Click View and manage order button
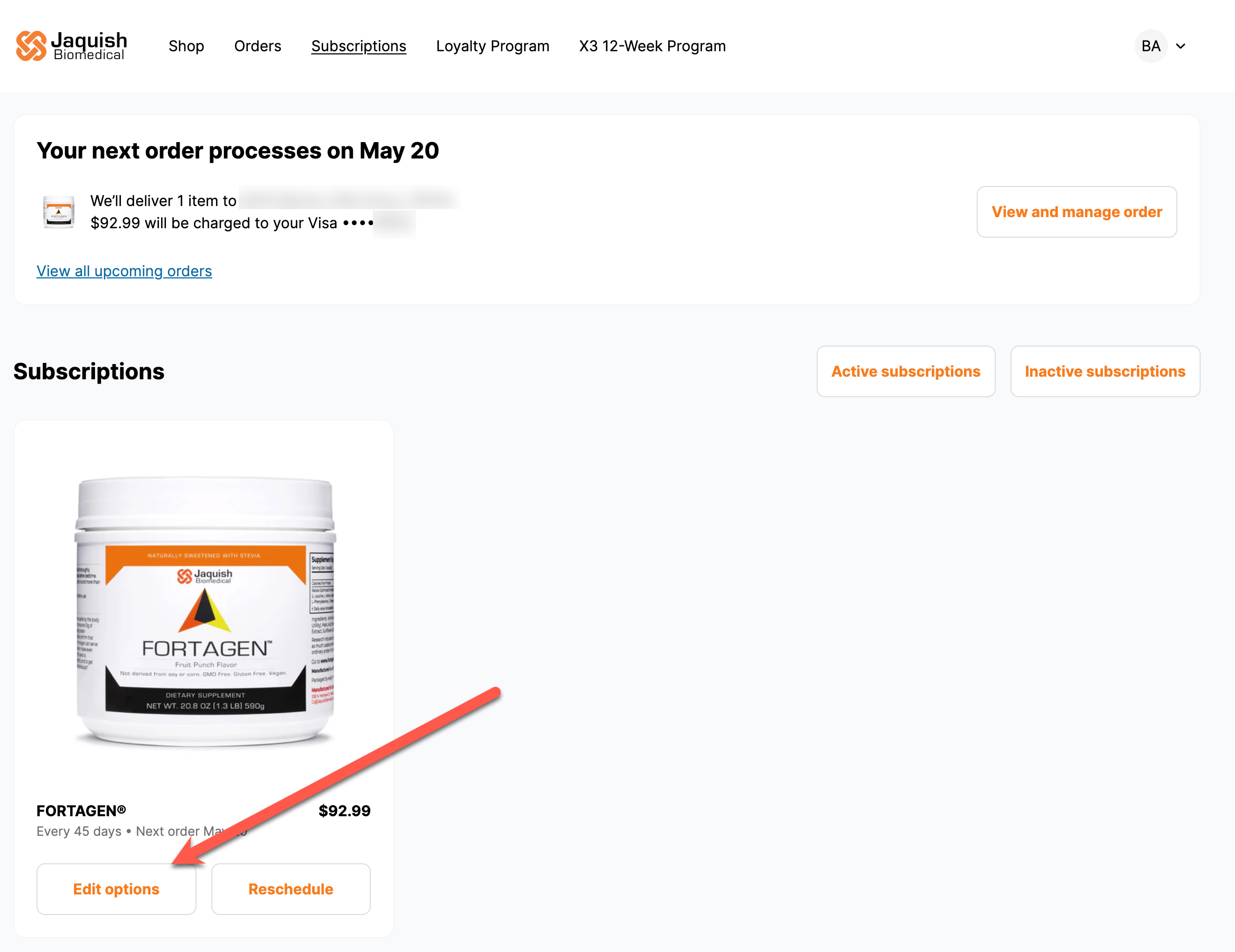The height and width of the screenshot is (952, 1235). 1076,211
